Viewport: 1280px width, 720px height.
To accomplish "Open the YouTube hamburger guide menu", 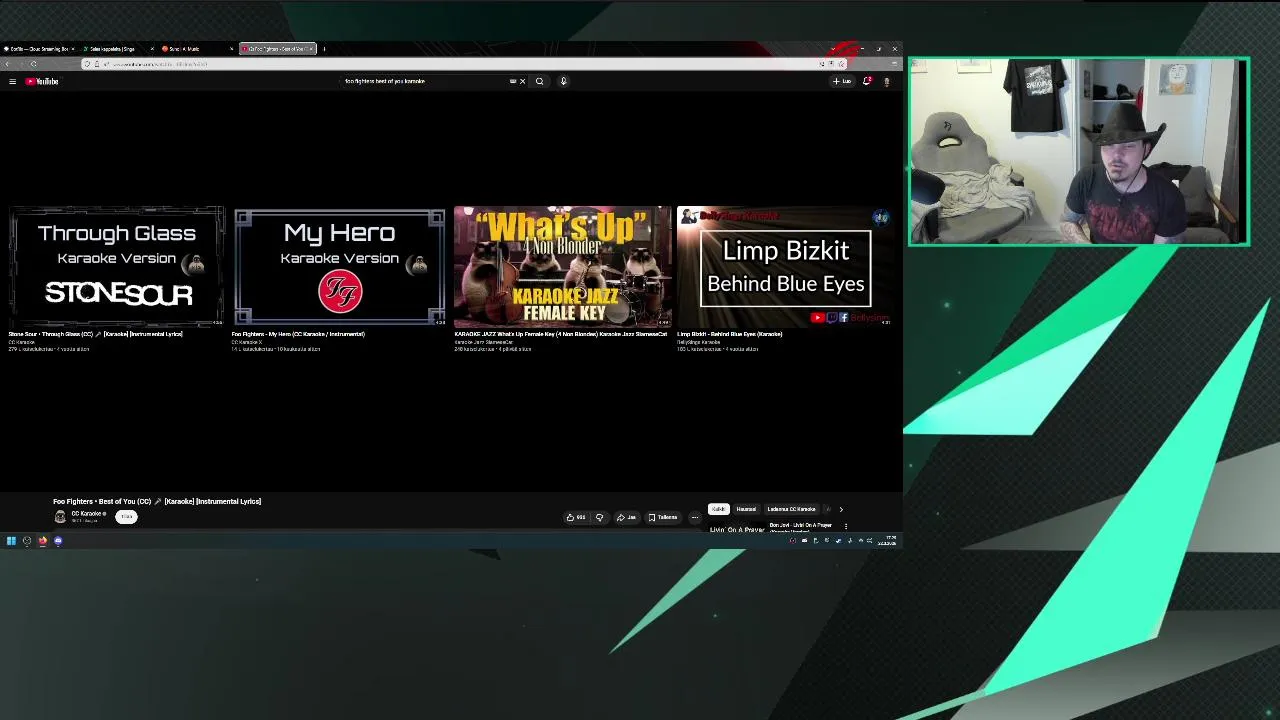I will (x=12, y=82).
